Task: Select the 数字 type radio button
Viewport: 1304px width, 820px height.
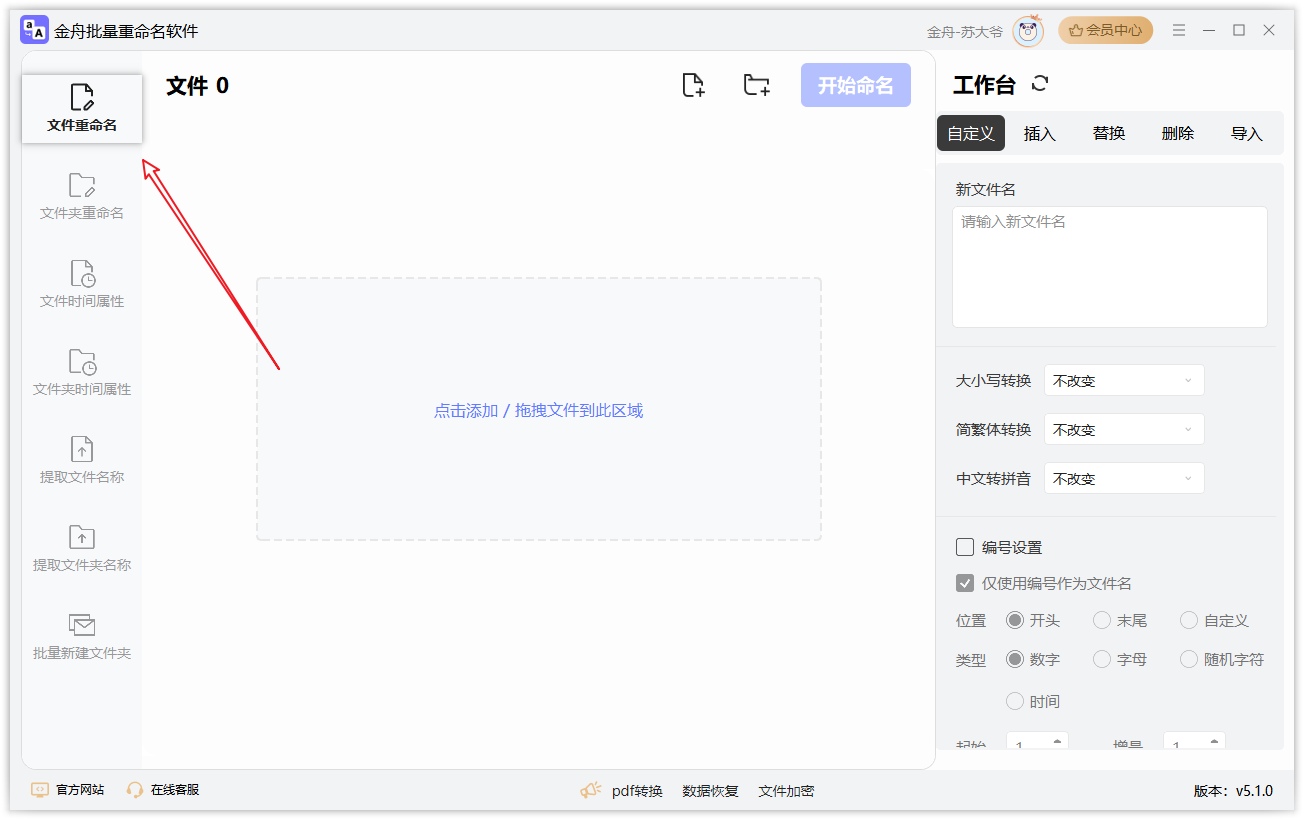Action: pyautogui.click(x=1015, y=659)
